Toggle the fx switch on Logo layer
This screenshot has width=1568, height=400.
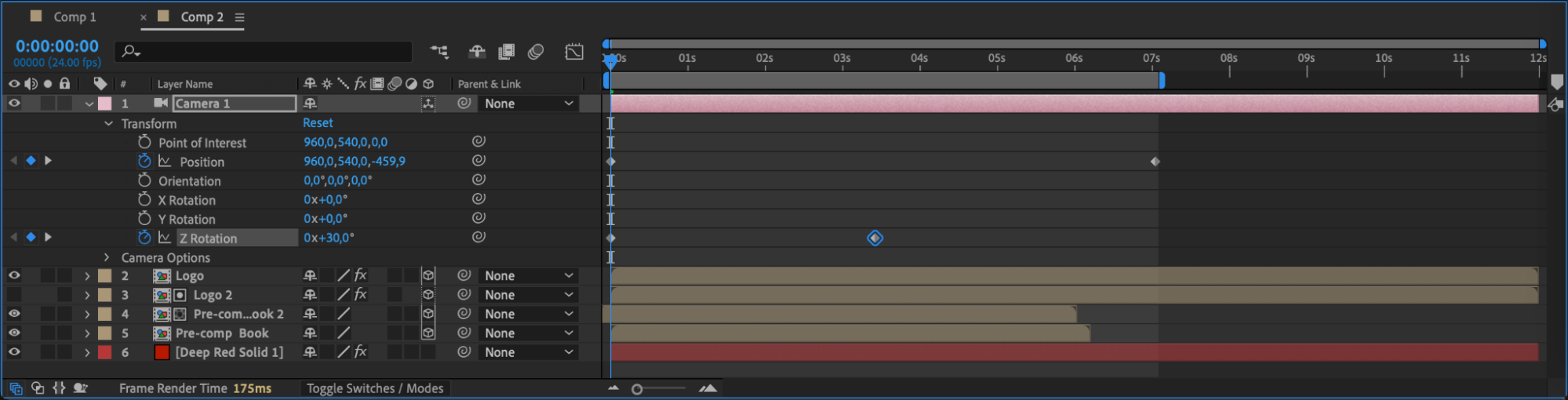pos(361,275)
